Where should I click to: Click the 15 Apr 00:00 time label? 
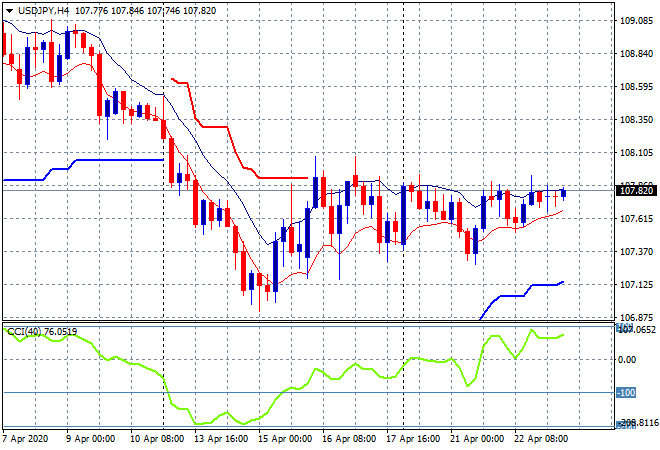[285, 439]
